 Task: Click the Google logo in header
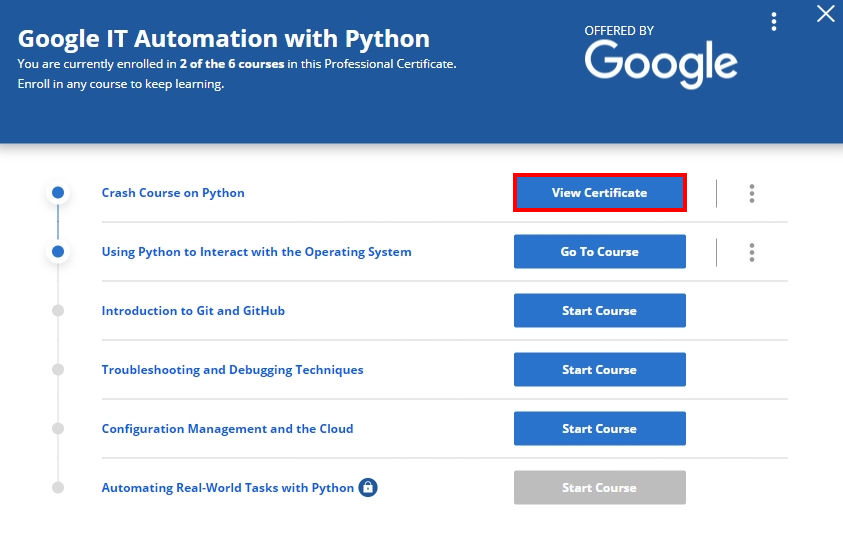tap(661, 65)
